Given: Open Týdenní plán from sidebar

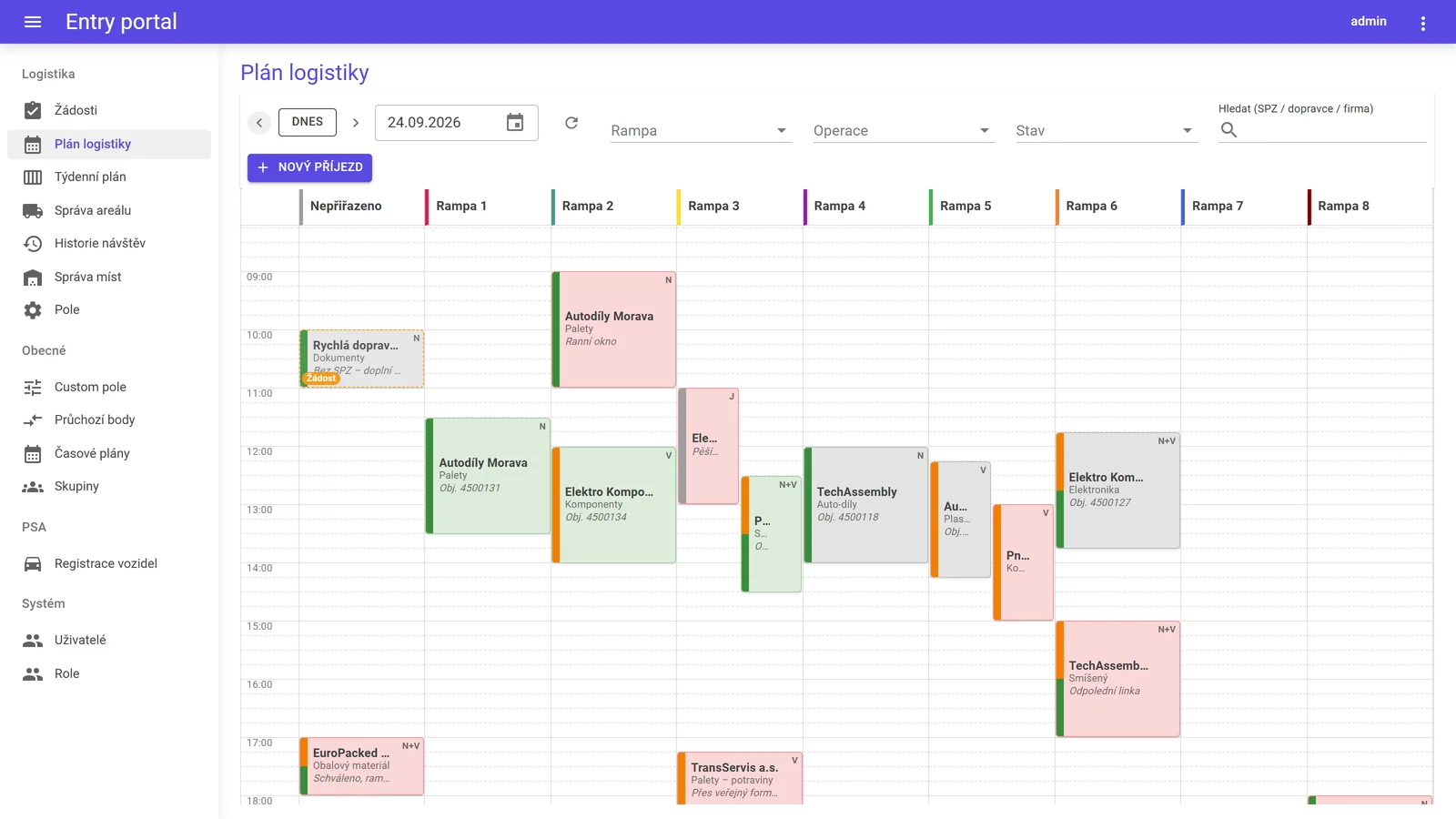Looking at the screenshot, I should tap(109, 177).
